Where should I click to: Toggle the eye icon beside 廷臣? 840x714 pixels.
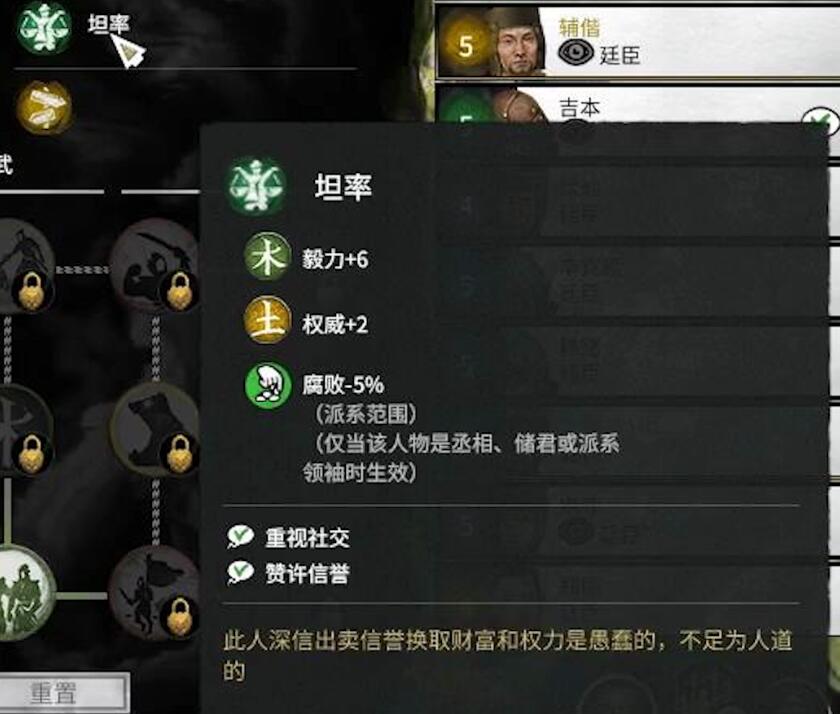click(575, 52)
